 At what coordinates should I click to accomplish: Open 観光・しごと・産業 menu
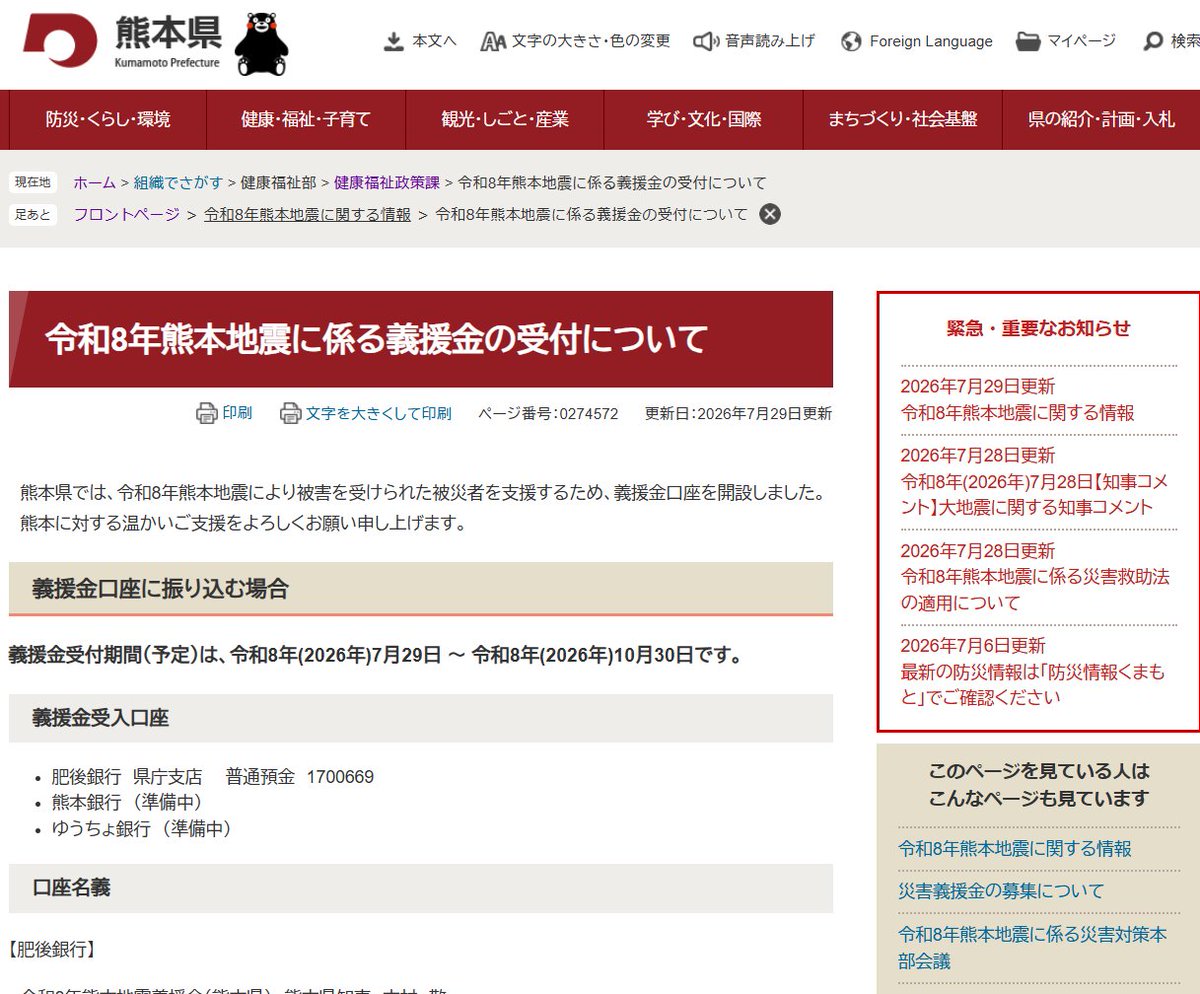[505, 119]
